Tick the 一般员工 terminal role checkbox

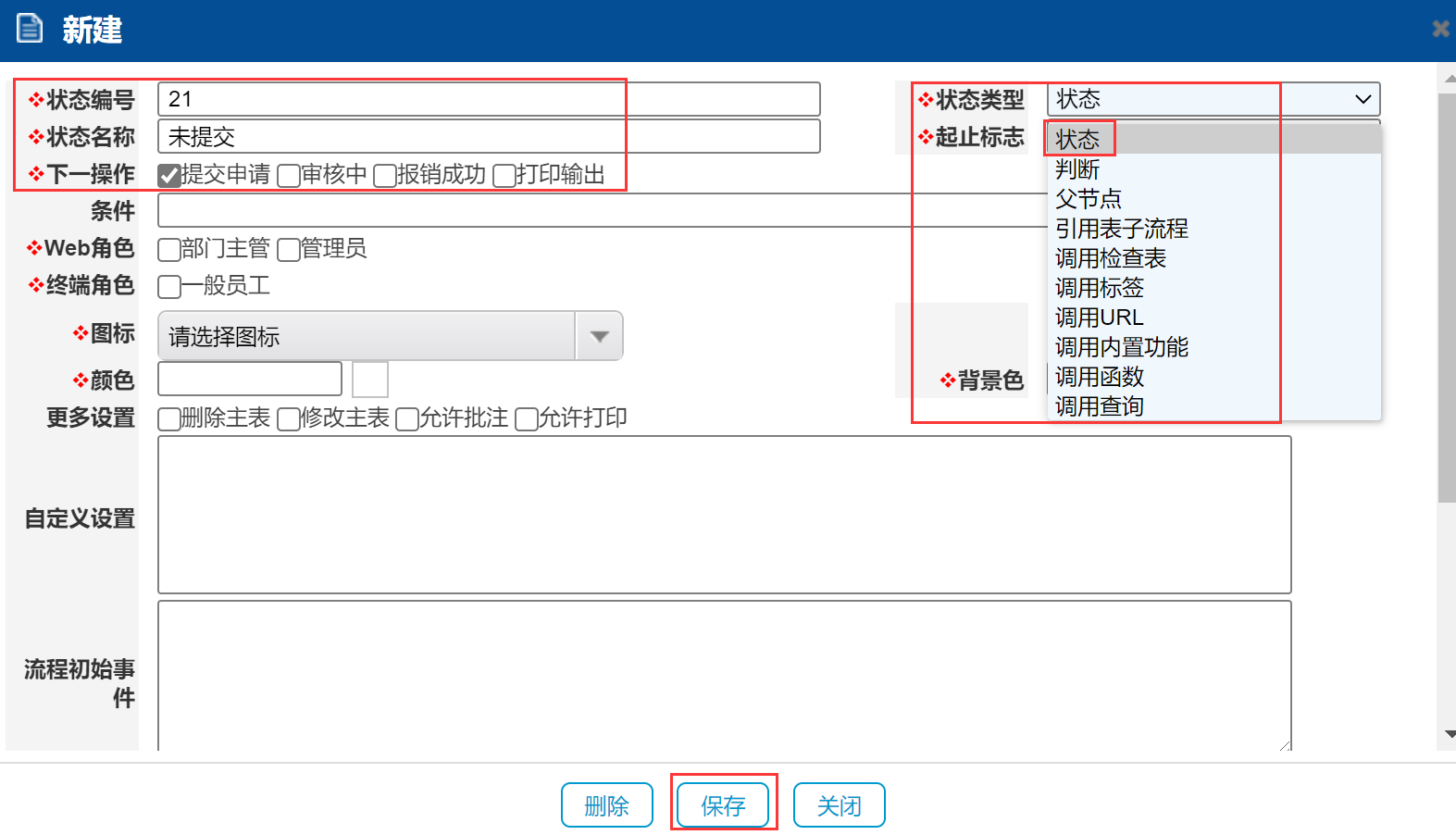point(168,287)
